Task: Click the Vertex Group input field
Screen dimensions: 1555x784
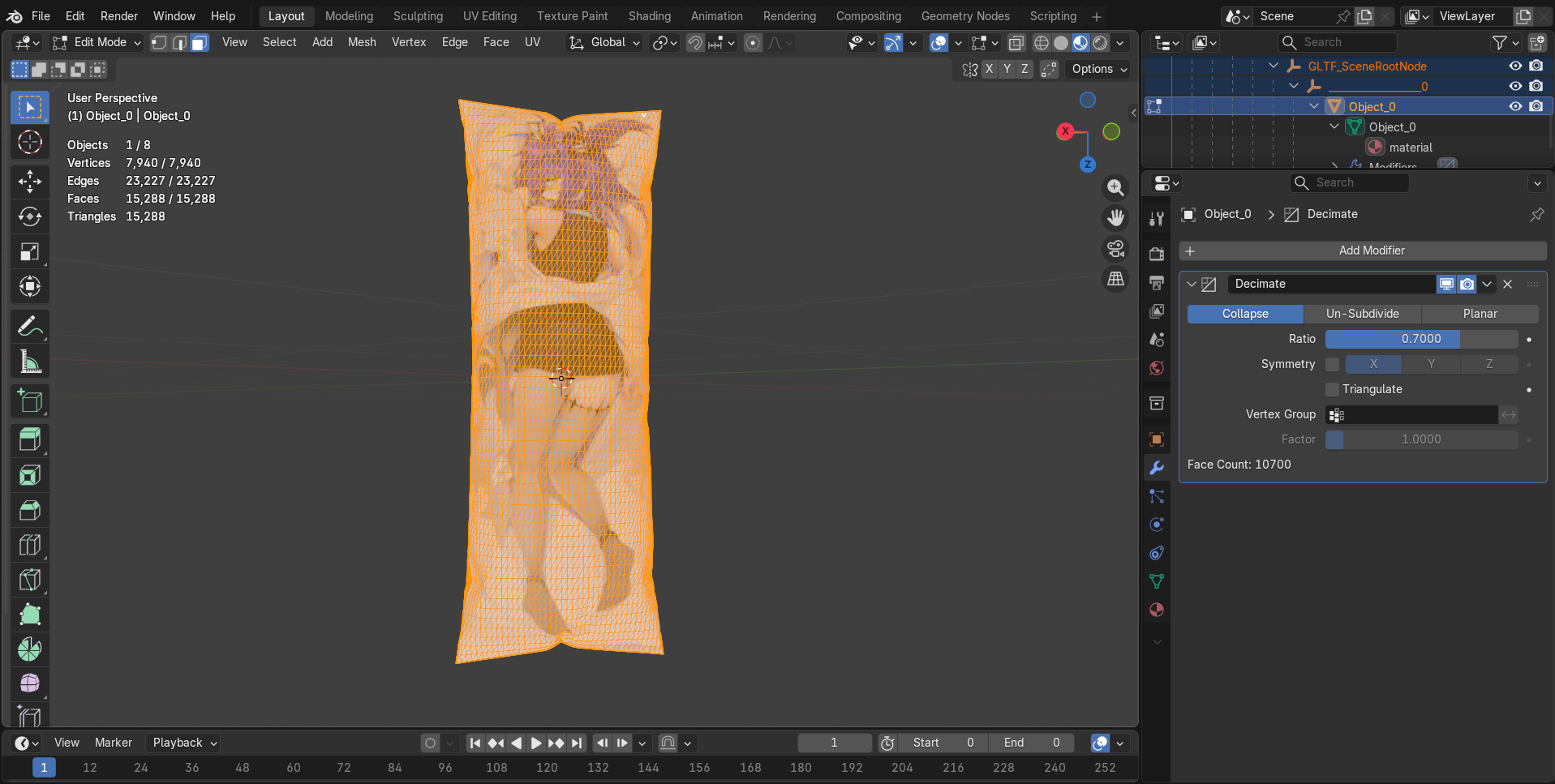Action: (x=1411, y=414)
